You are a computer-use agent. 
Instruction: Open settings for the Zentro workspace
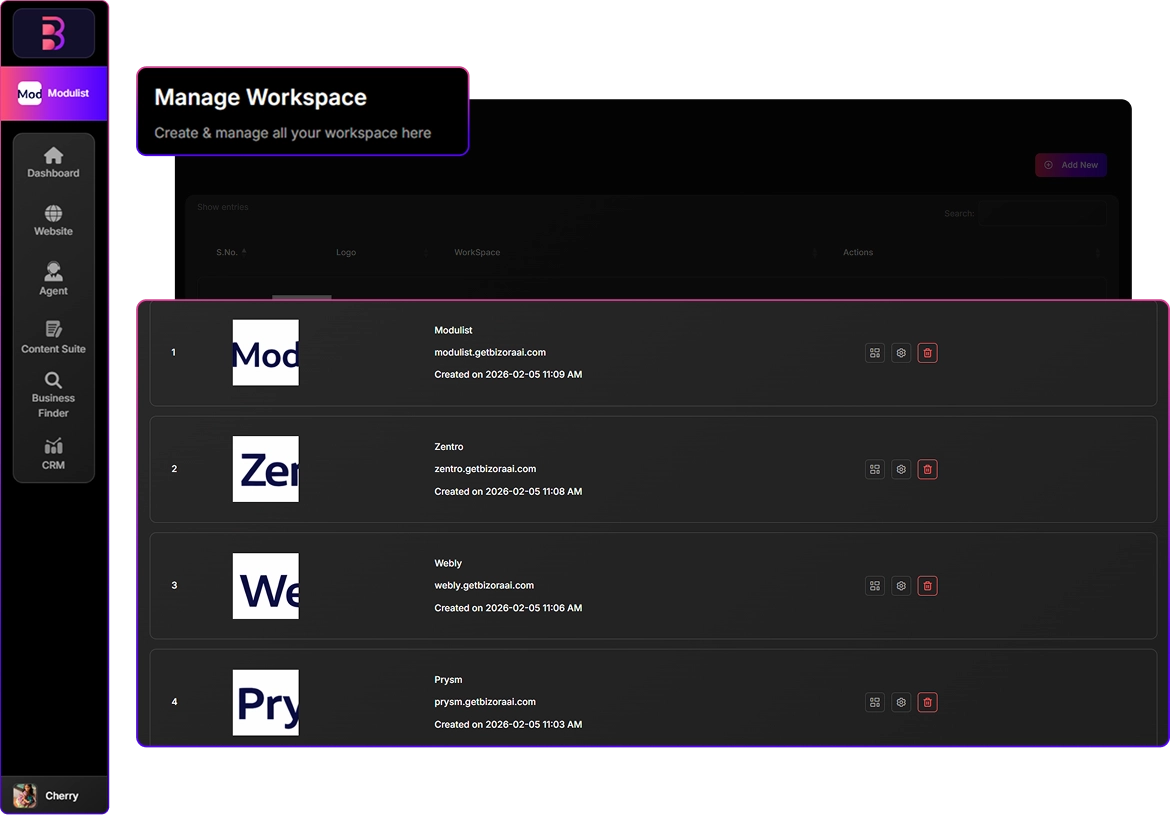tap(901, 469)
